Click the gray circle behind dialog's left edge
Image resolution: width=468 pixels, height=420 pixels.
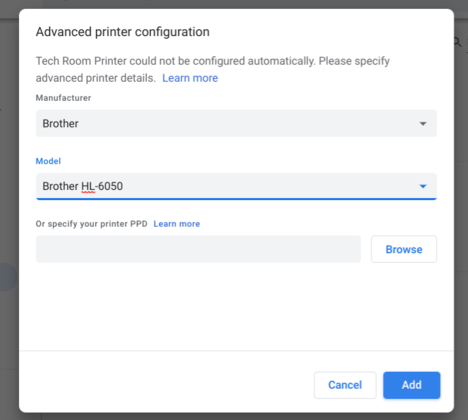click(9, 277)
